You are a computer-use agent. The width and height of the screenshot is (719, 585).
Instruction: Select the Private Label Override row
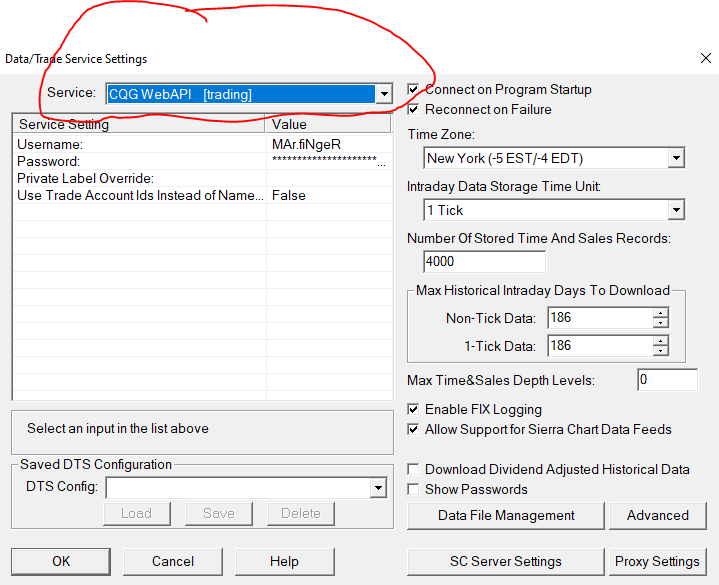coord(203,178)
